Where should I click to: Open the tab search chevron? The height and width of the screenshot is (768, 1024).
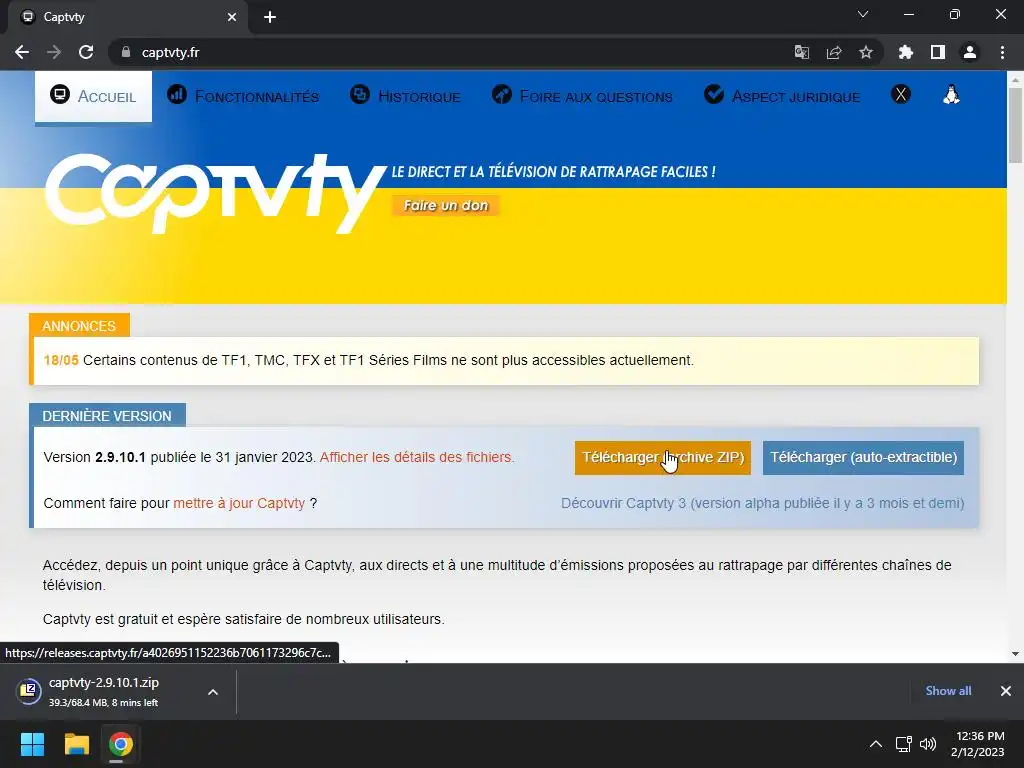point(863,14)
